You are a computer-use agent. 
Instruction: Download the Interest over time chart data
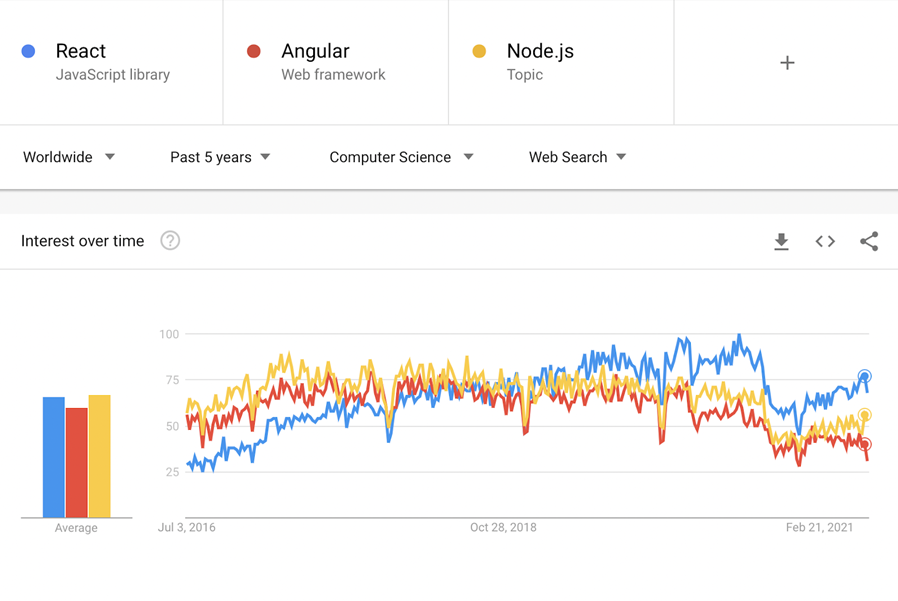coord(781,242)
